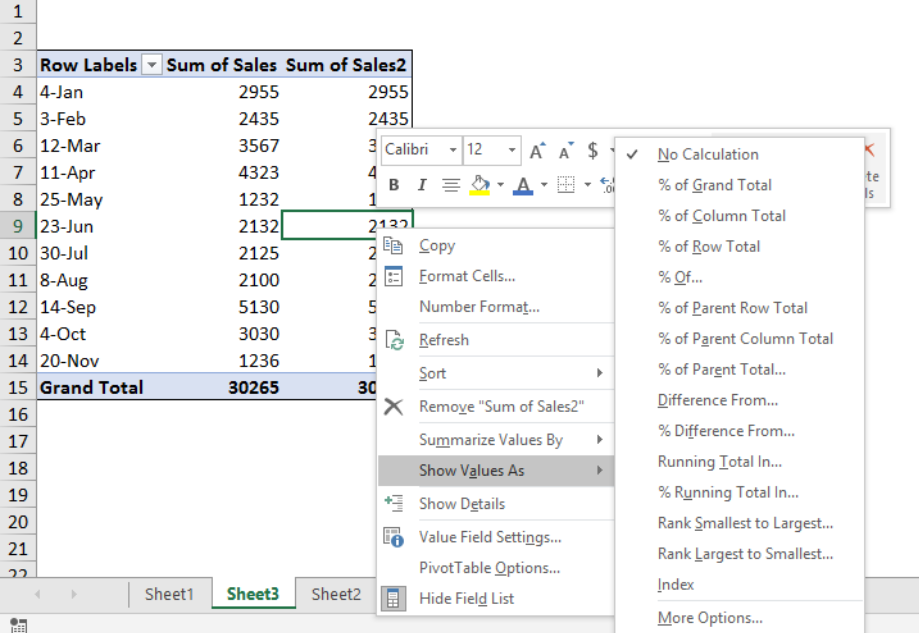The image size is (923, 642).
Task: Open fill color dropdown arrow
Action: pyautogui.click(x=500, y=185)
